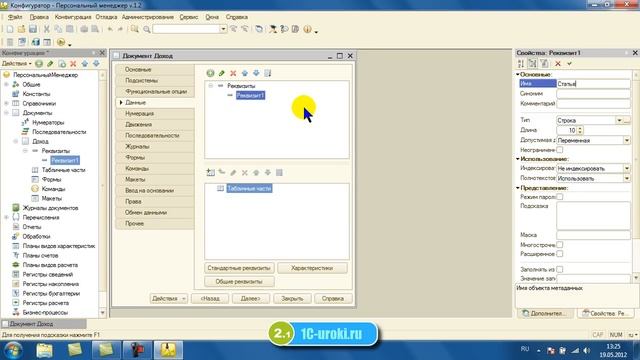Add new attribute with green plus in Document window
The width and height of the screenshot is (640, 360).
[x=210, y=73]
